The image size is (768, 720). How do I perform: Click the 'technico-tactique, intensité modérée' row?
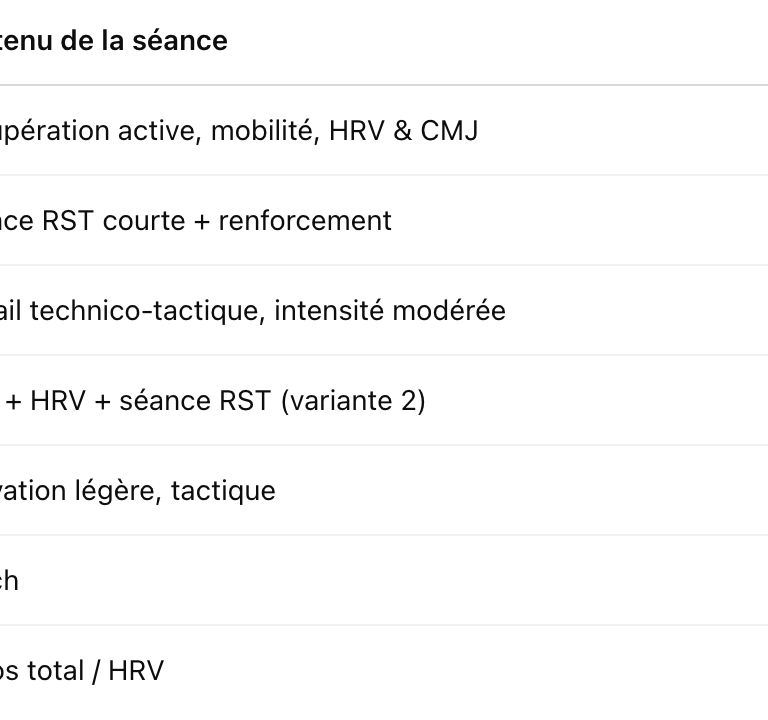[x=250, y=311]
